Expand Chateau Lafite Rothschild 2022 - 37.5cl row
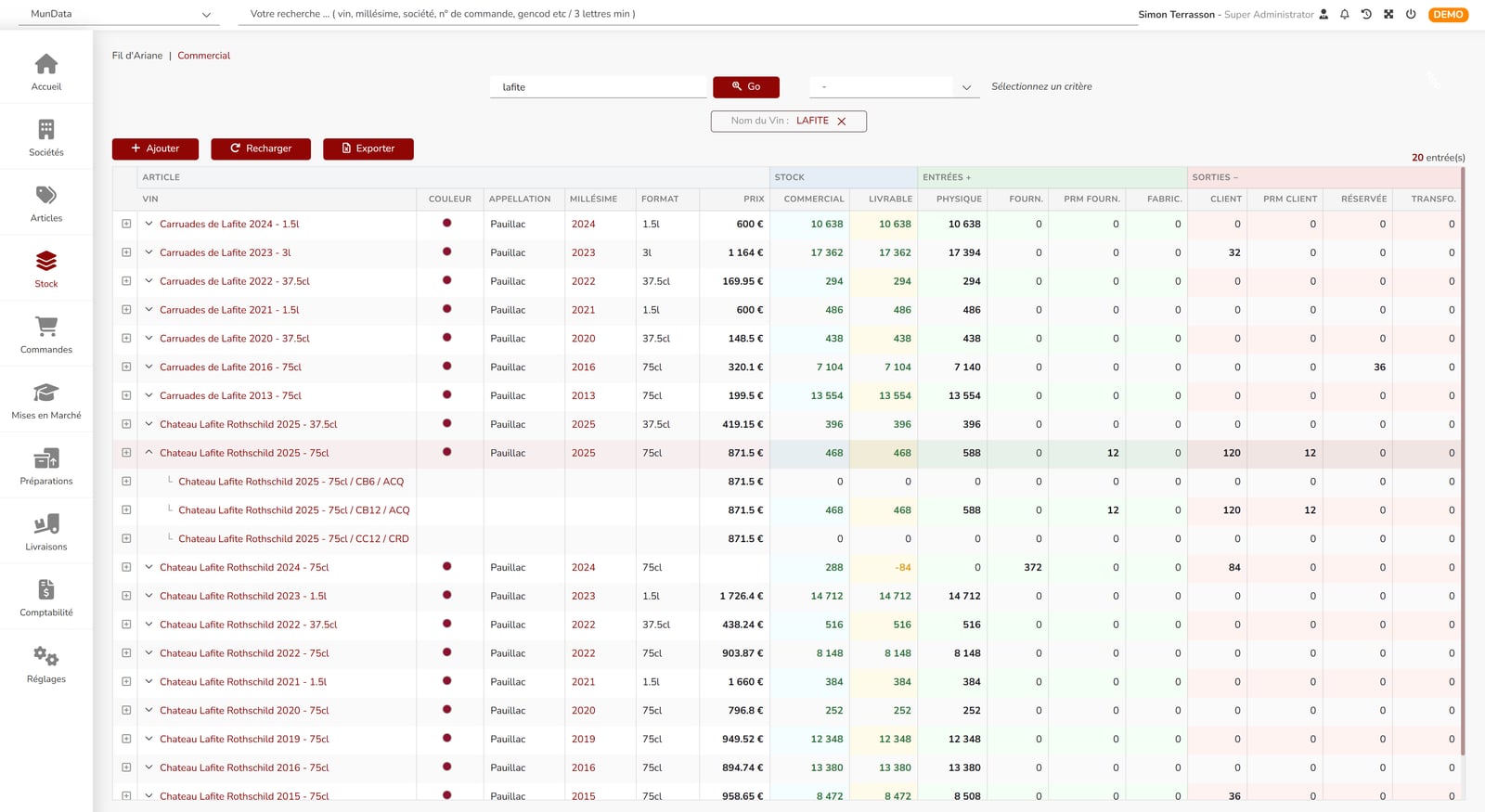This screenshot has width=1485, height=812. 148,624
